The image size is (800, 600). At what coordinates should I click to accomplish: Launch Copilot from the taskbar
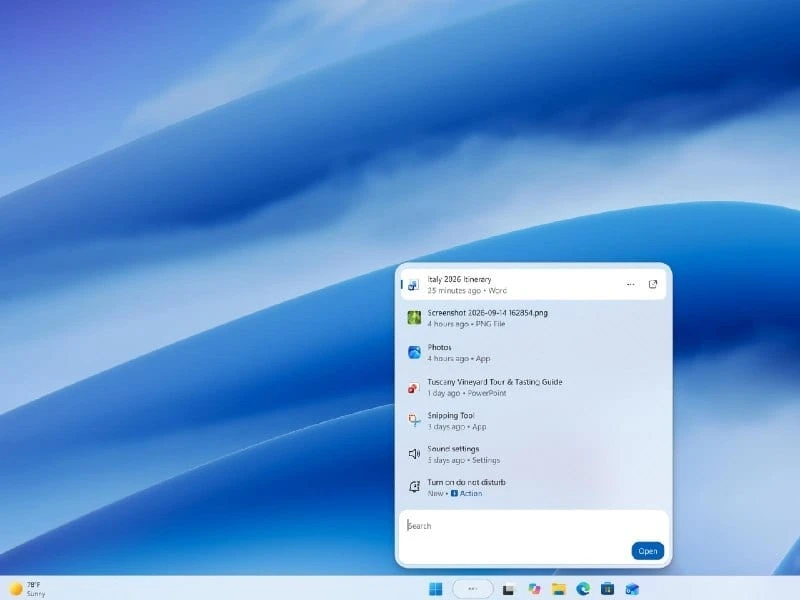point(534,589)
